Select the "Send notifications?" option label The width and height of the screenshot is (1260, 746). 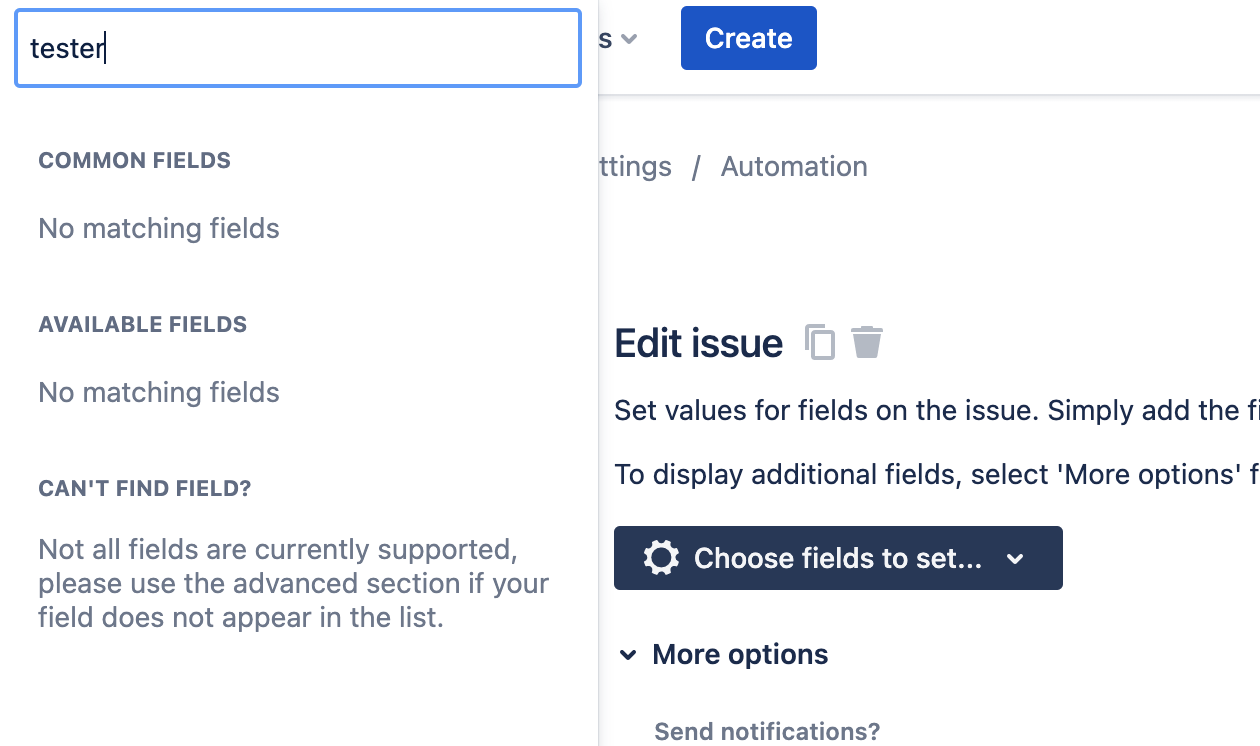pos(767,732)
